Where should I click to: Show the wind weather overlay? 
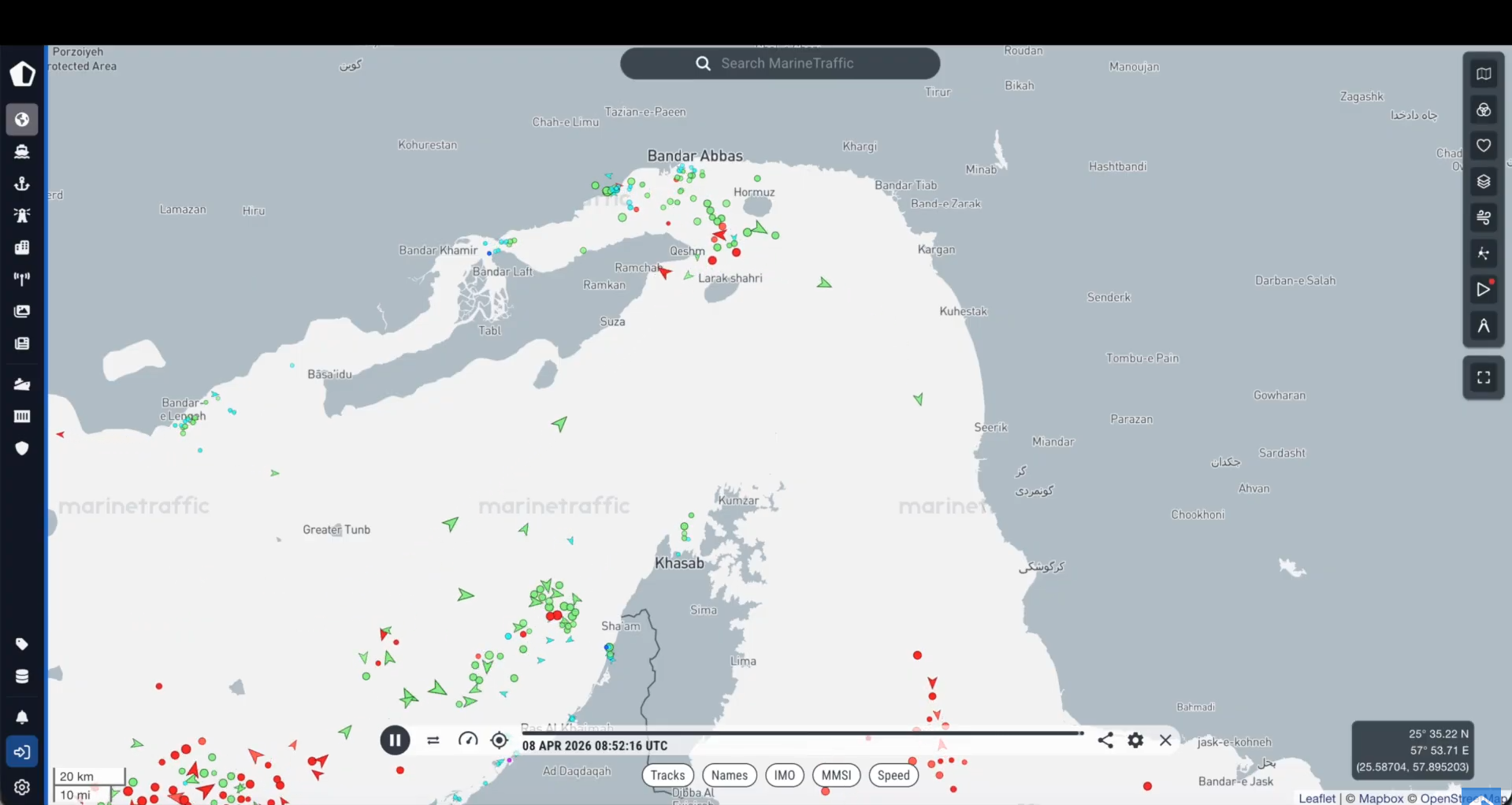tap(1484, 217)
